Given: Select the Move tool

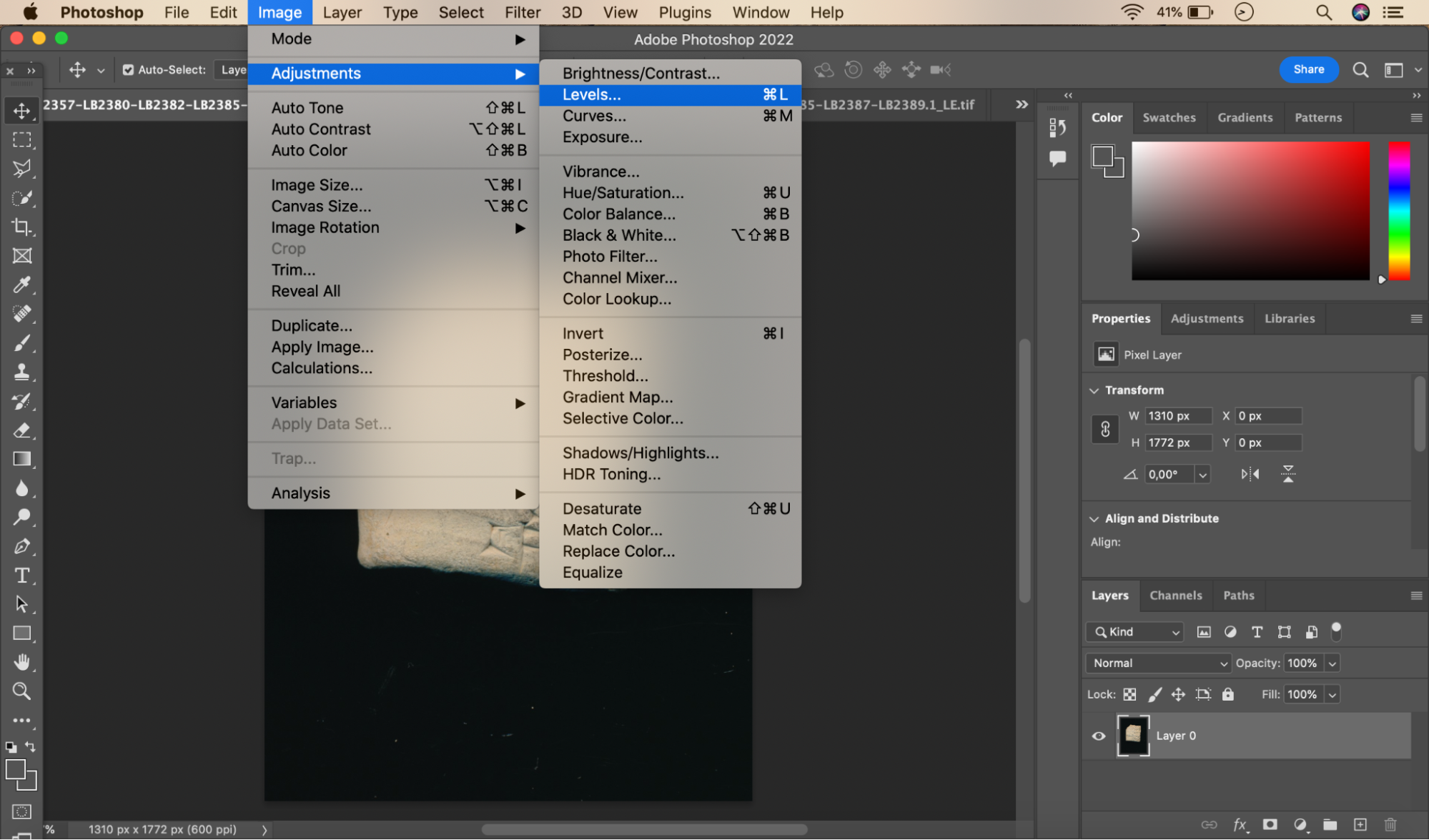Looking at the screenshot, I should (x=21, y=111).
